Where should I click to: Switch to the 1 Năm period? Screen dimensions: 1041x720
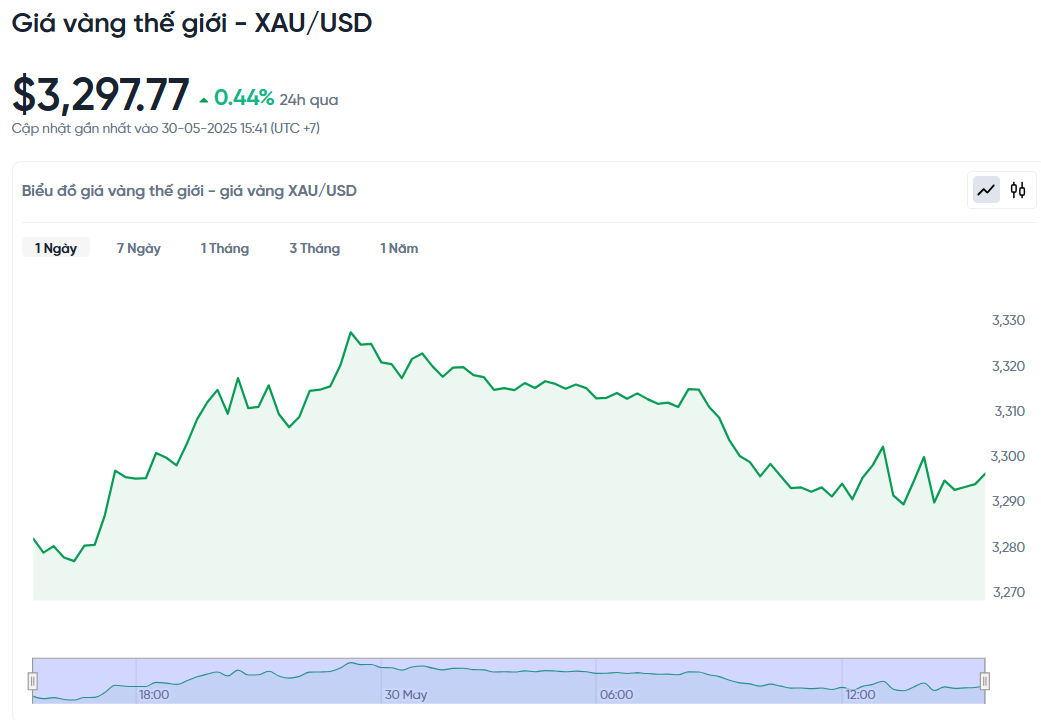[398, 248]
